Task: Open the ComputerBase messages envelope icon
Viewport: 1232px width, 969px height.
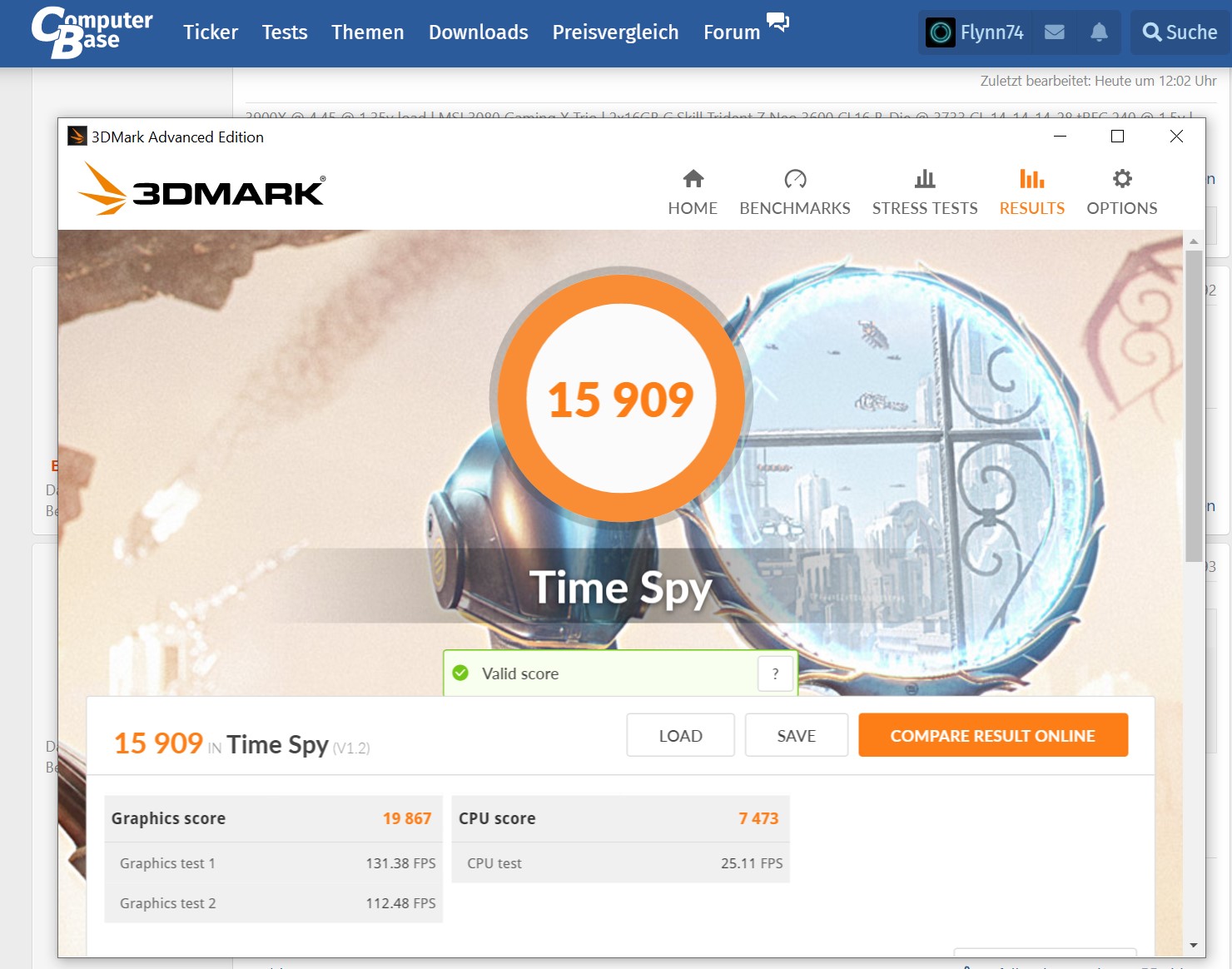Action: pyautogui.click(x=1055, y=32)
